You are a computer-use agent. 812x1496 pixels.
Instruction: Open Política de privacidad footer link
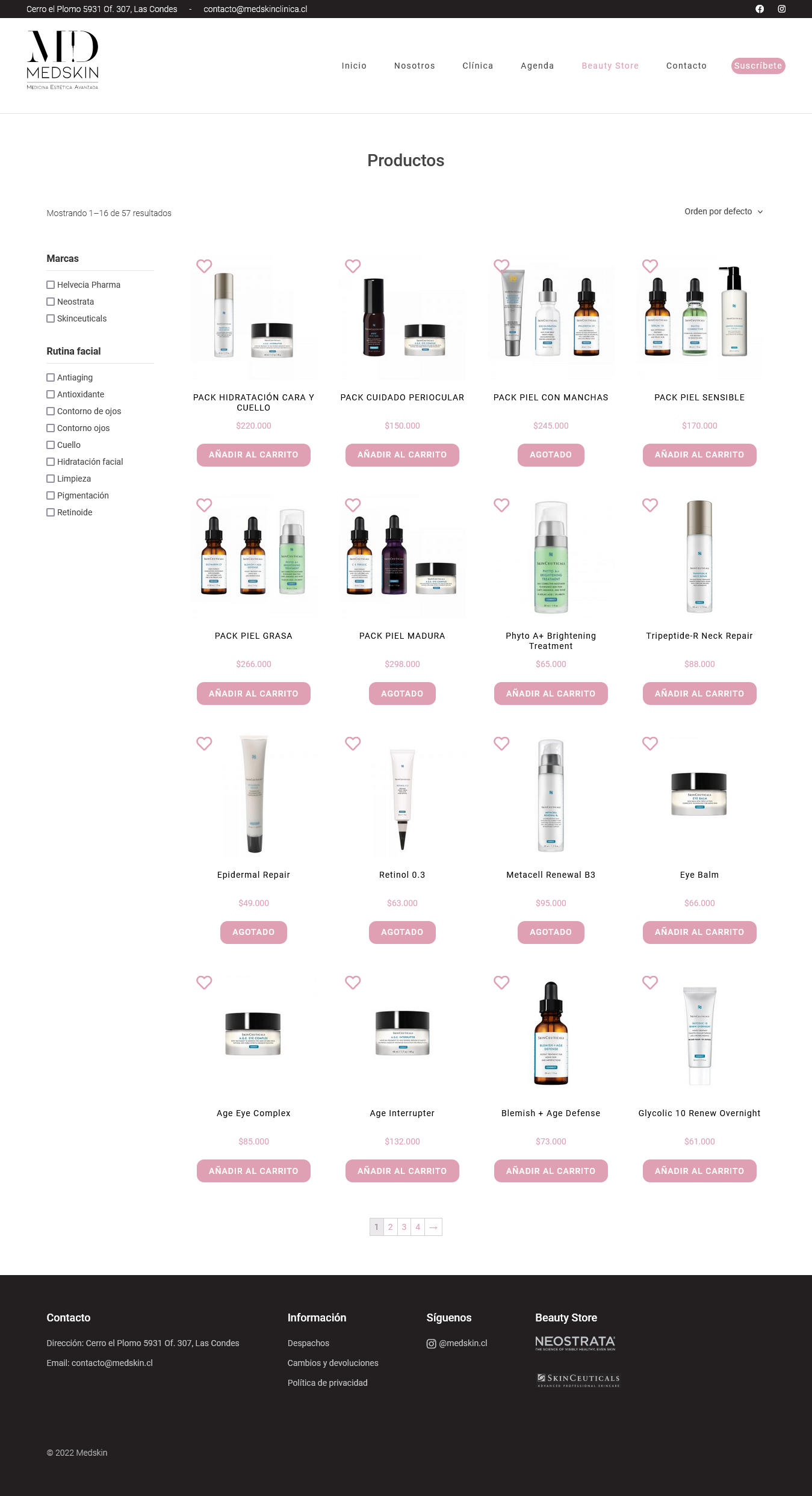pos(327,1383)
